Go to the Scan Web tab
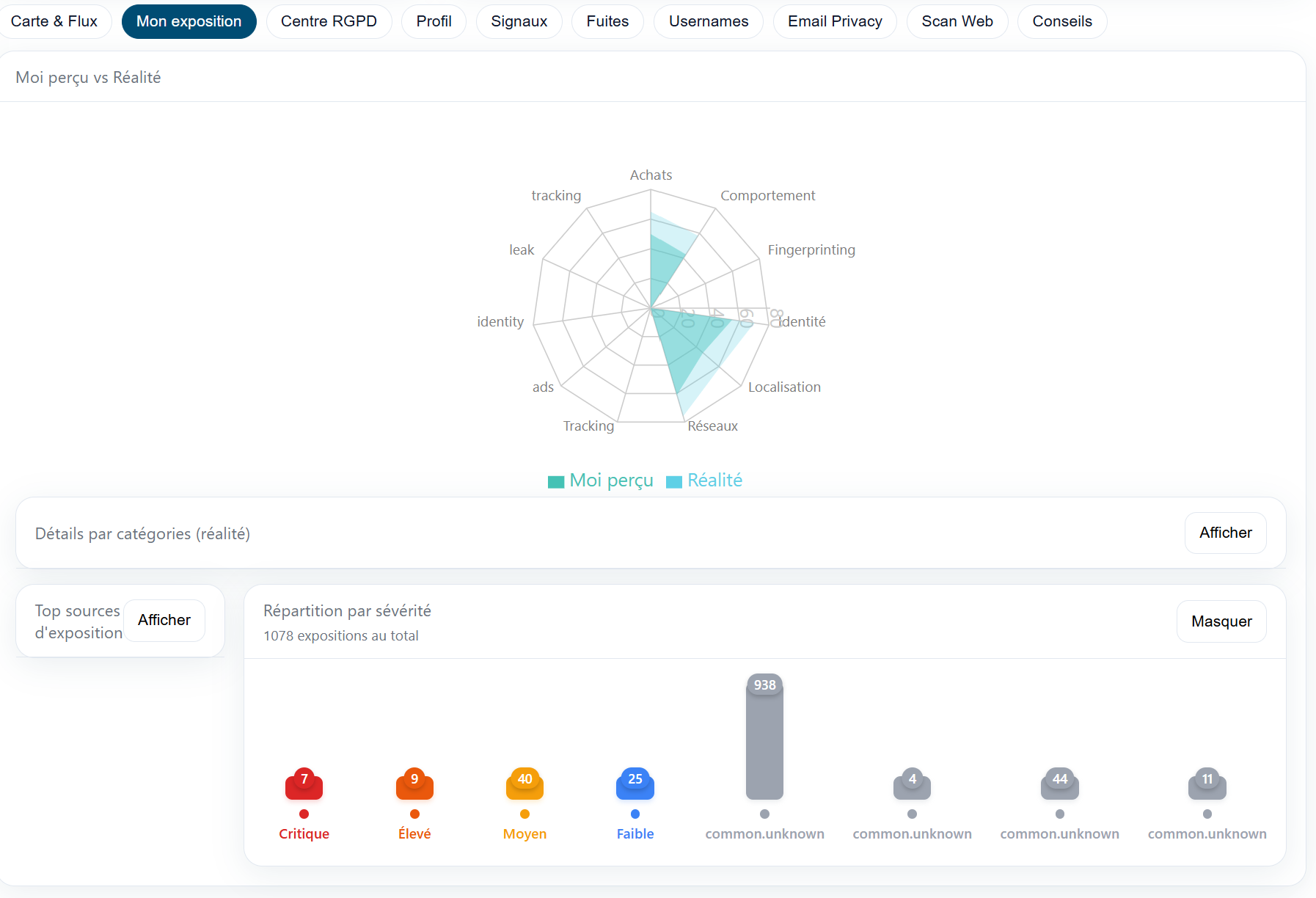This screenshot has height=898, width=1316. click(x=957, y=21)
